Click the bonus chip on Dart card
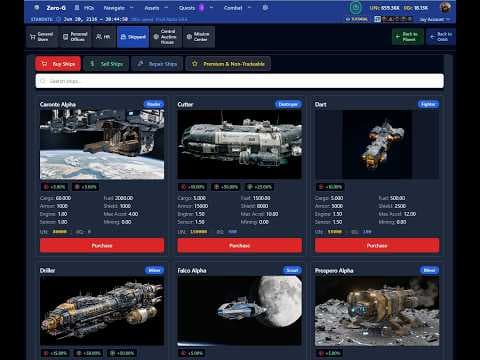This screenshot has height=360, width=480. click(x=330, y=187)
